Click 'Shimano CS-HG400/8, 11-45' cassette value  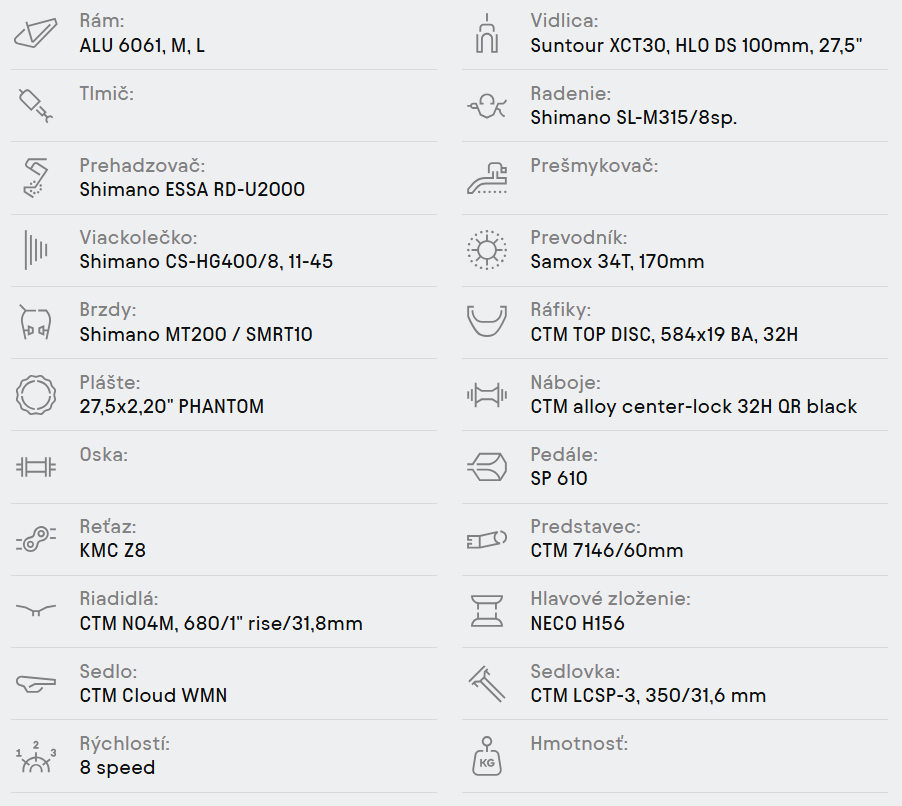coord(206,262)
